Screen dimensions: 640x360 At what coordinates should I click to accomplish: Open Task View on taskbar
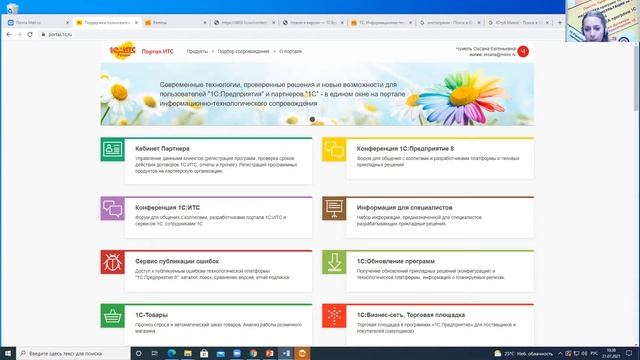[155, 353]
